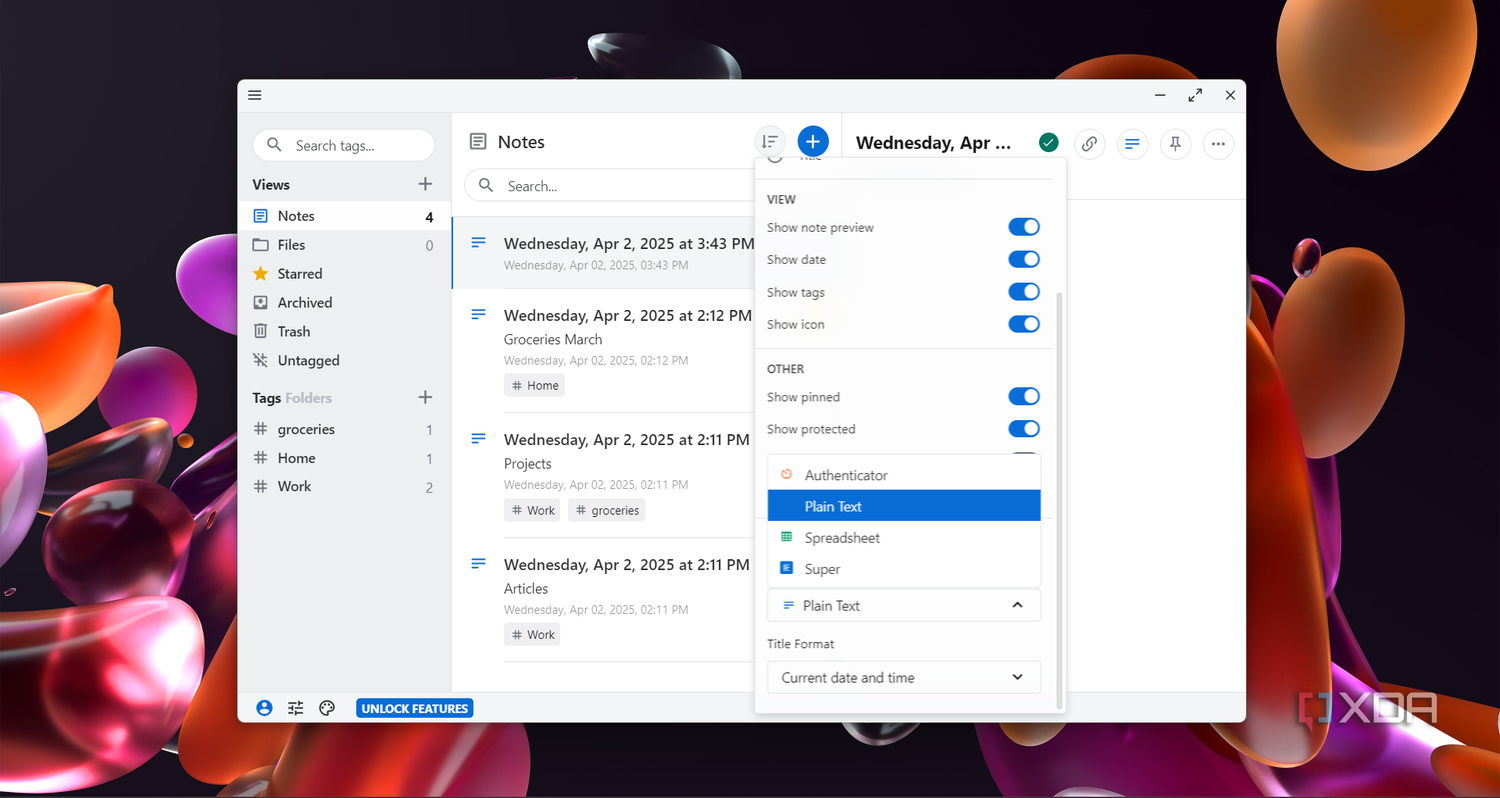The width and height of the screenshot is (1500, 798).
Task: Click the note title in the editor
Action: 934,143
